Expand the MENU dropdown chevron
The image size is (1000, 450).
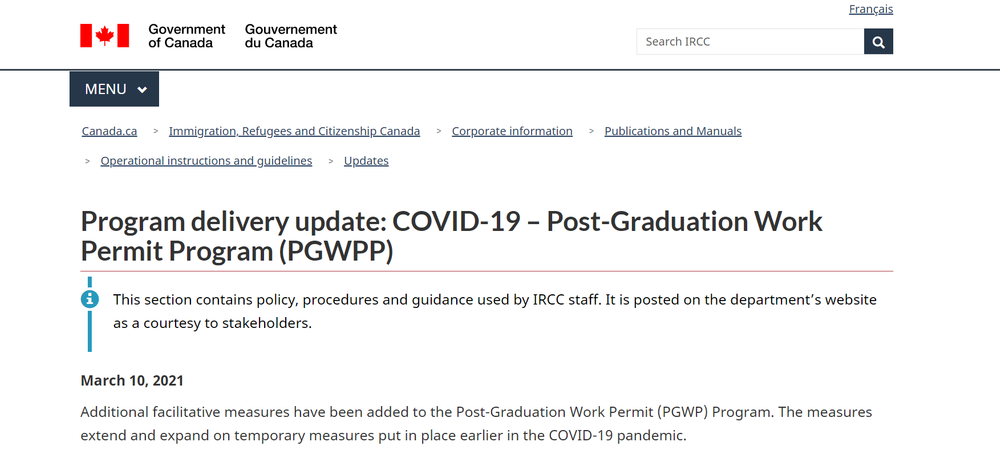[142, 90]
